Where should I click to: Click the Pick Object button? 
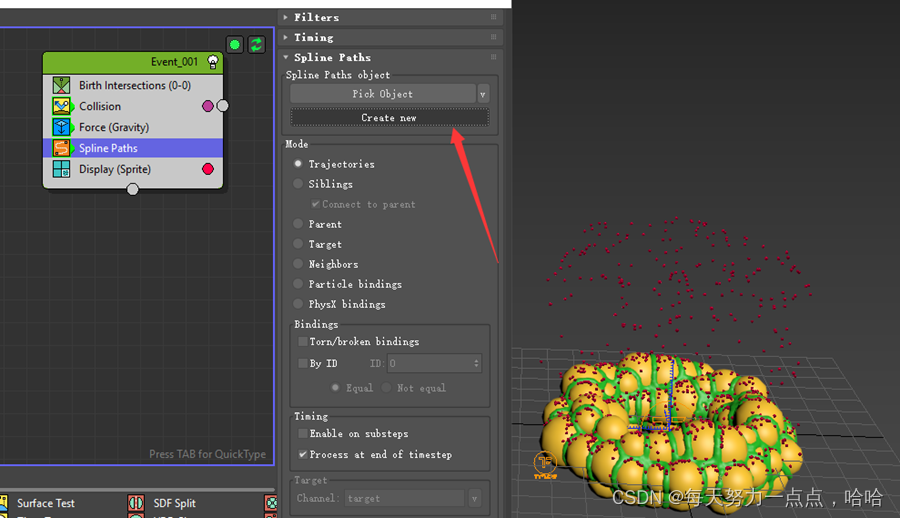(383, 94)
